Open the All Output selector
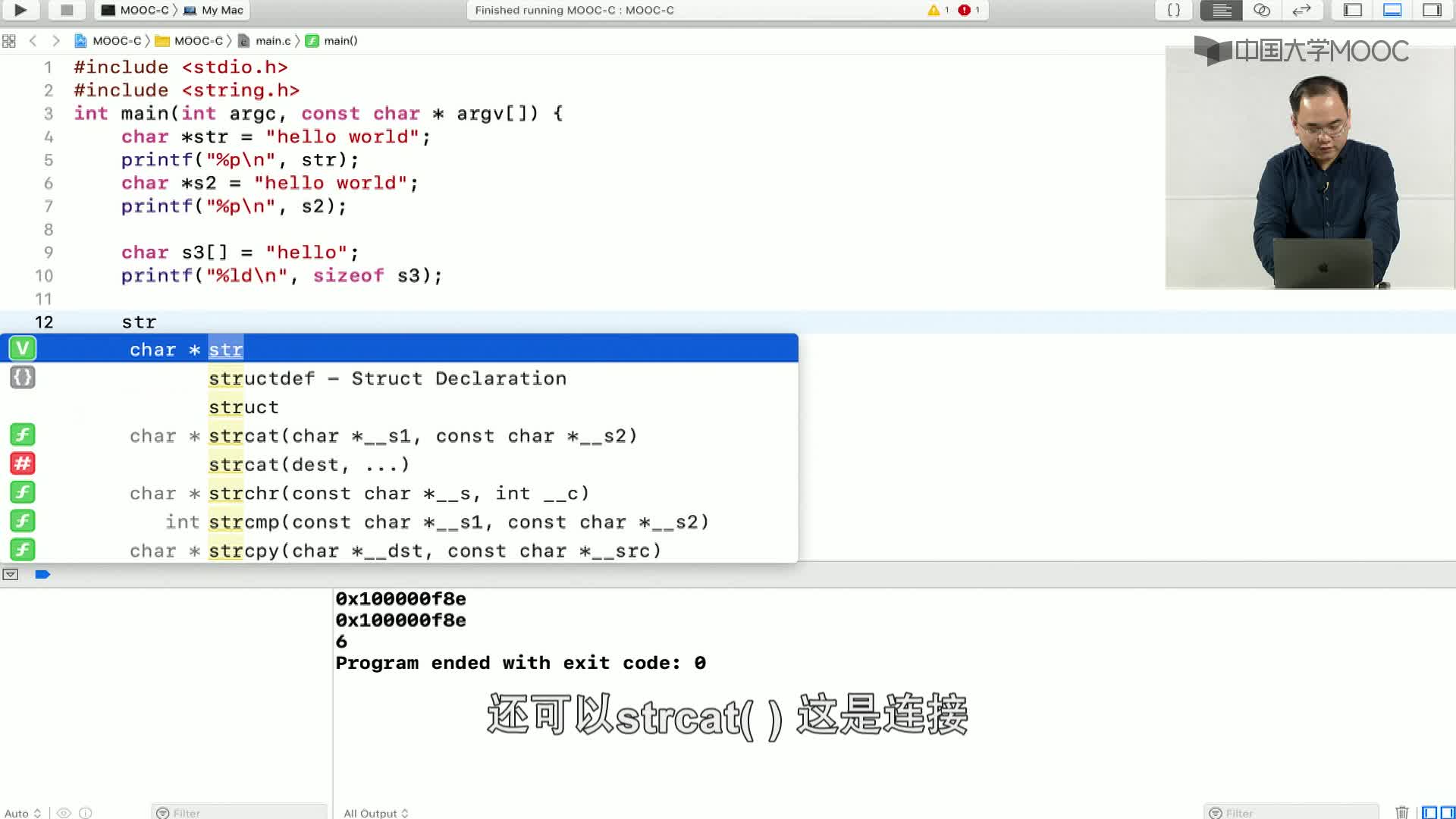This screenshot has height=819, width=1456. (x=376, y=813)
